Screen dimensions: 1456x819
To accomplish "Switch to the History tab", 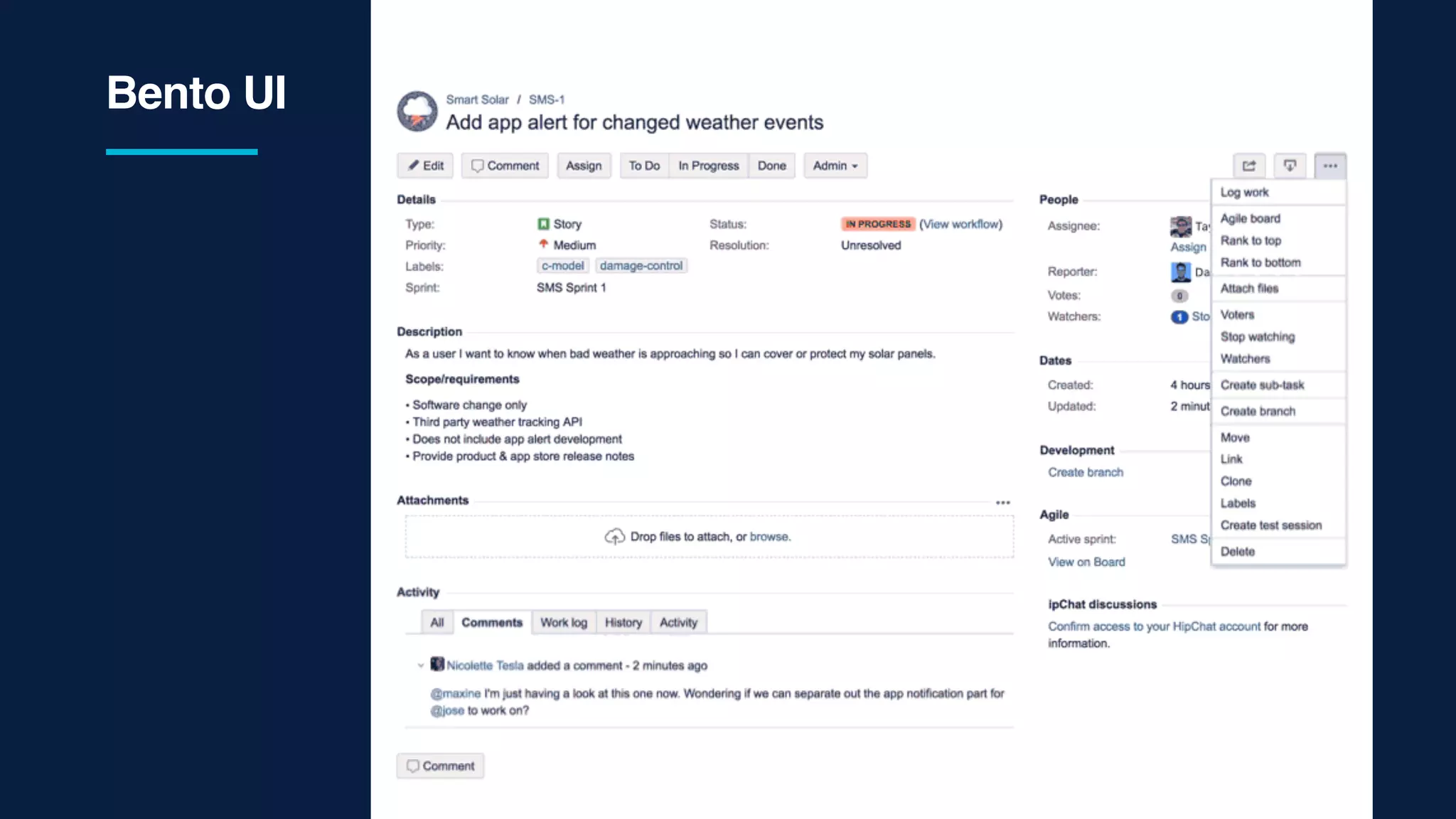I will [623, 623].
